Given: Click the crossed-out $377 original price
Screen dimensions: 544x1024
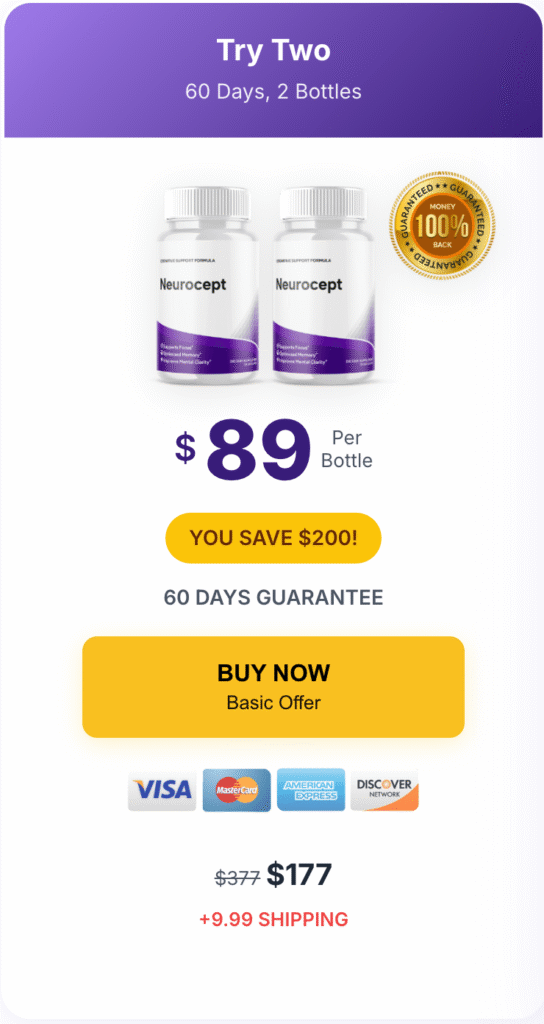Looking at the screenshot, I should click(x=238, y=877).
